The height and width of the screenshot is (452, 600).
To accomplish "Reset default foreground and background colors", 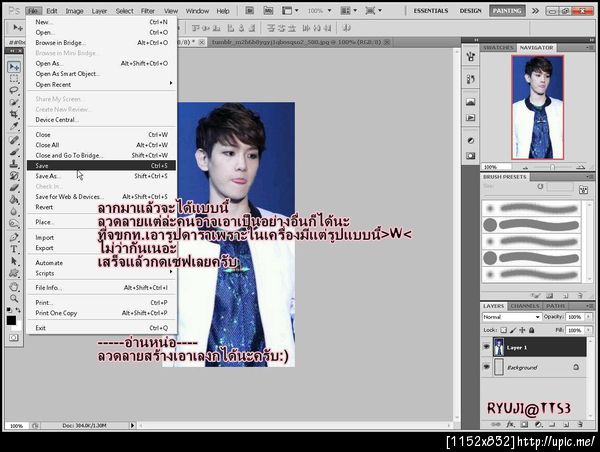I will coord(9,310).
